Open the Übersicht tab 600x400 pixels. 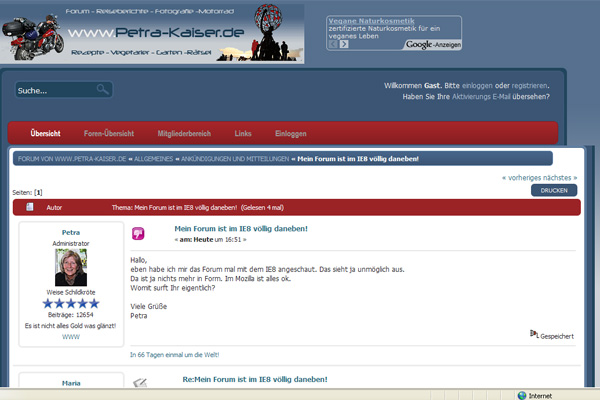click(45, 133)
